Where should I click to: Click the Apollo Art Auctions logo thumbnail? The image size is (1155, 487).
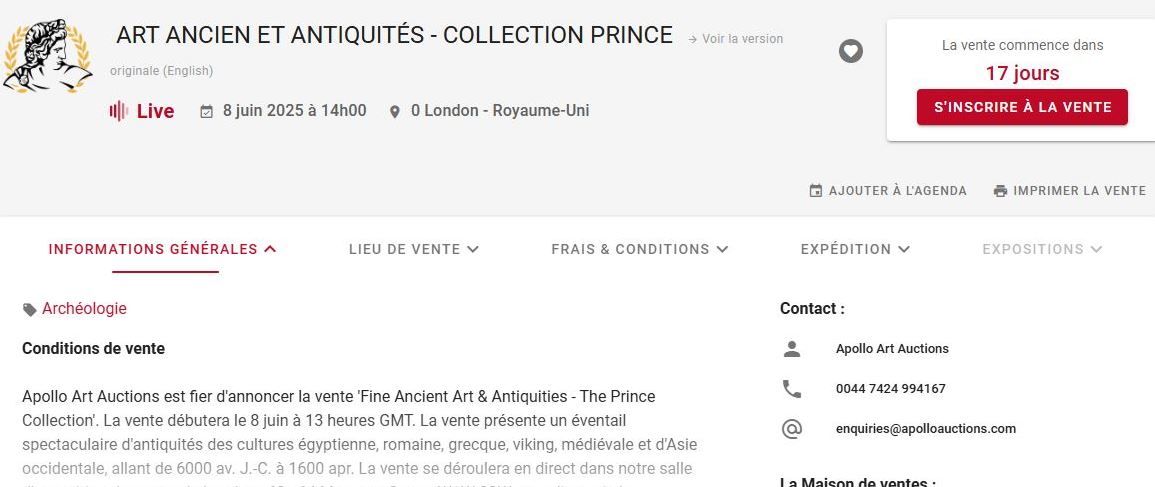[x=46, y=56]
